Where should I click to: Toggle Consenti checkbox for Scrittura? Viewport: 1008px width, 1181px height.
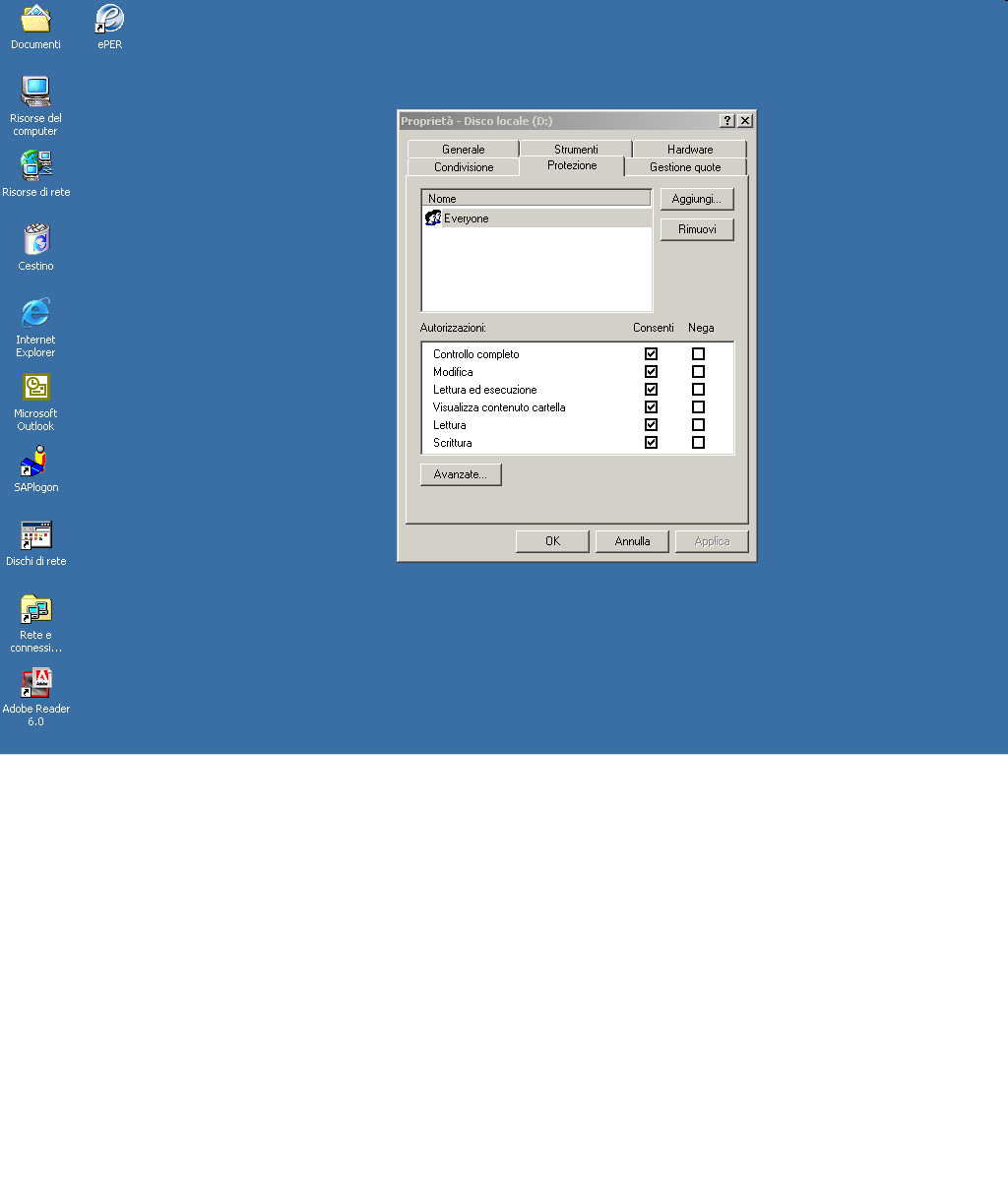coord(651,443)
